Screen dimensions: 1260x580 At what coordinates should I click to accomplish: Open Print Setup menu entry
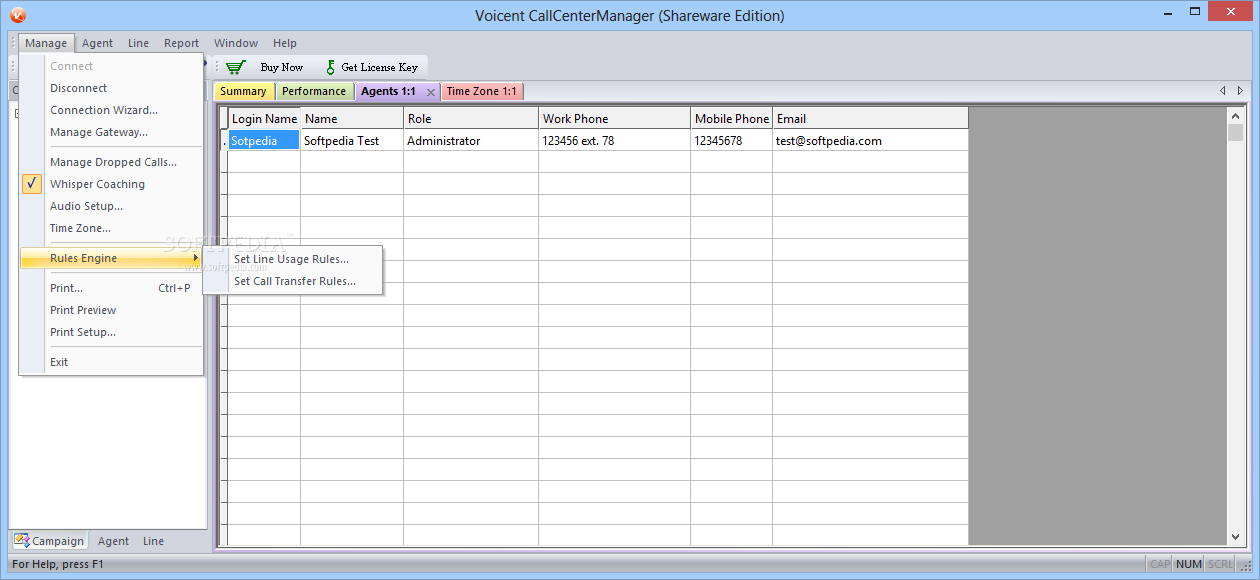(x=111, y=332)
